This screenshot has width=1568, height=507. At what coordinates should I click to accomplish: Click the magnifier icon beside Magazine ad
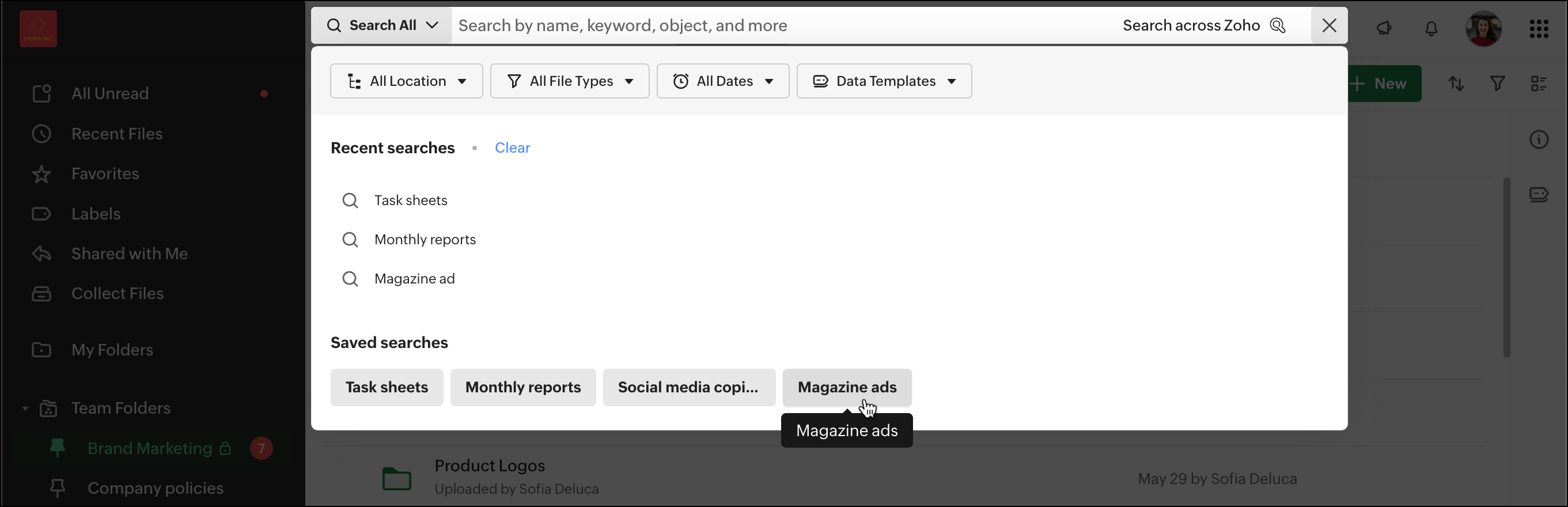350,279
